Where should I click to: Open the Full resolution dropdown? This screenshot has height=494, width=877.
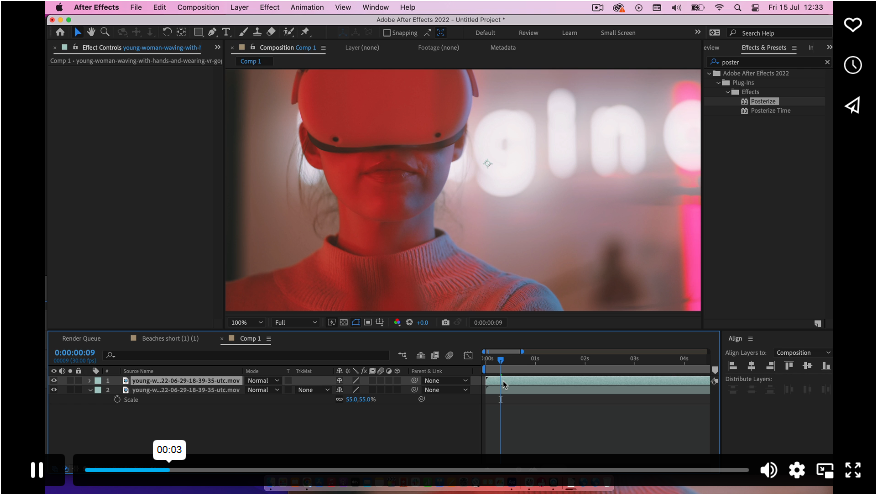296,323
